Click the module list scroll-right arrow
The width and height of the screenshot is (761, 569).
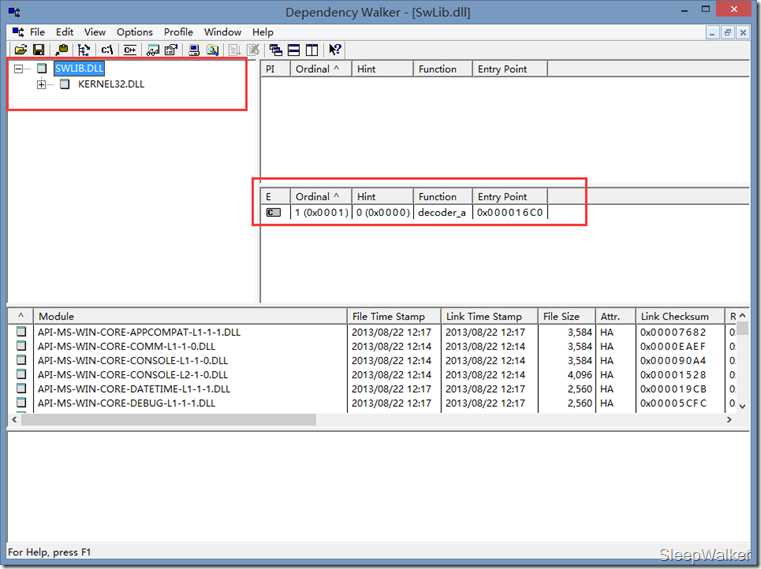click(728, 419)
